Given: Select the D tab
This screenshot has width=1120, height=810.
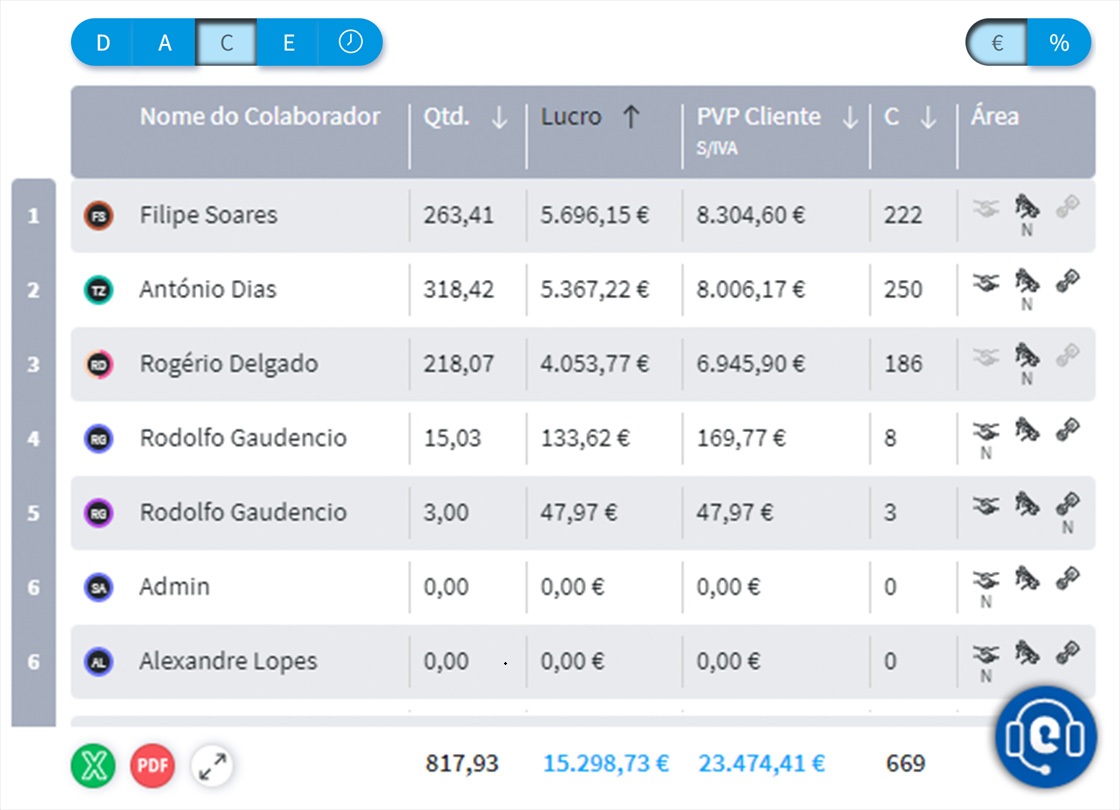Looking at the screenshot, I should click(102, 43).
